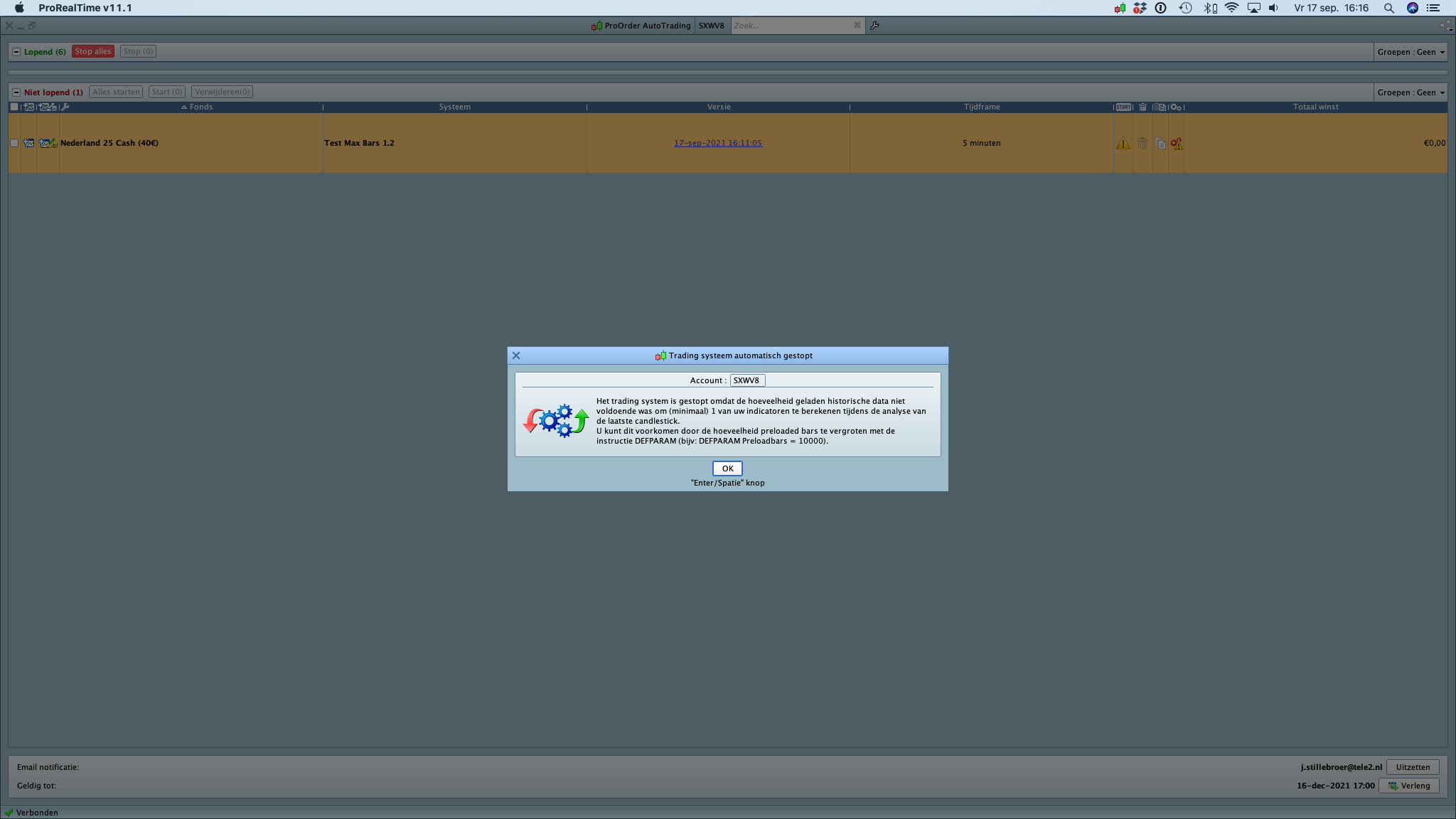Click the Totaal winst column header
Image resolution: width=1456 pixels, height=819 pixels.
(1315, 107)
